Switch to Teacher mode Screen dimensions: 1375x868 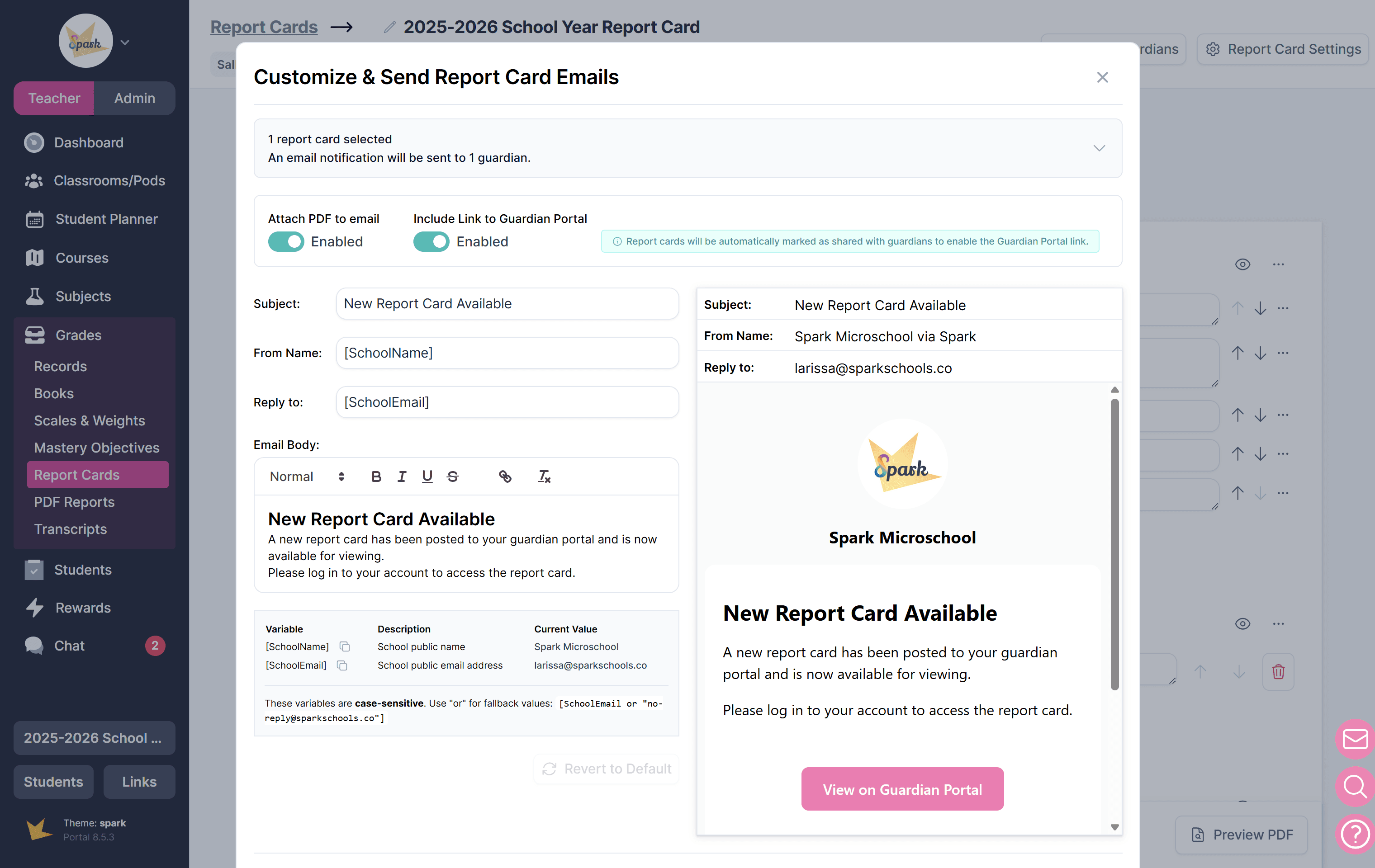click(x=54, y=98)
